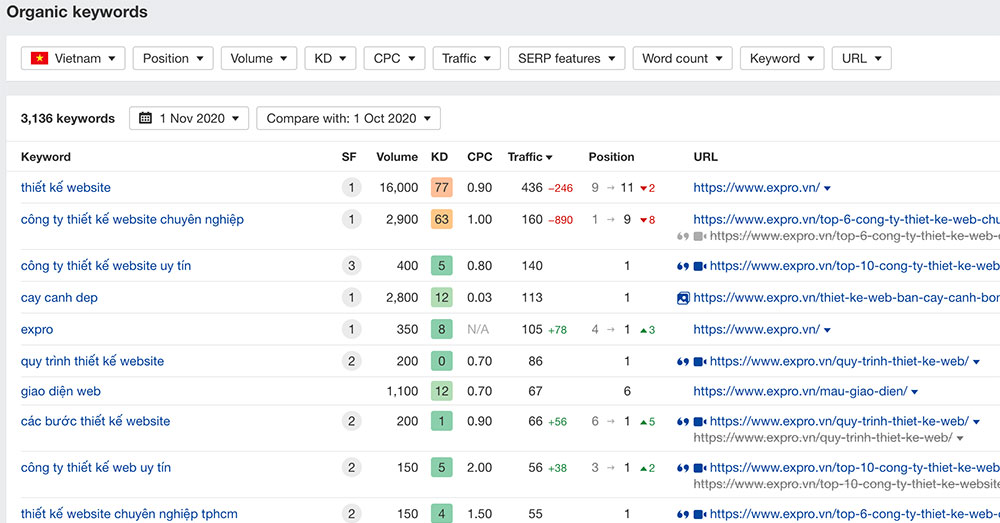Click SF badge 3 for 'công ty thiết kế website uy tín'
Image resolution: width=1000 pixels, height=523 pixels.
coord(351,265)
